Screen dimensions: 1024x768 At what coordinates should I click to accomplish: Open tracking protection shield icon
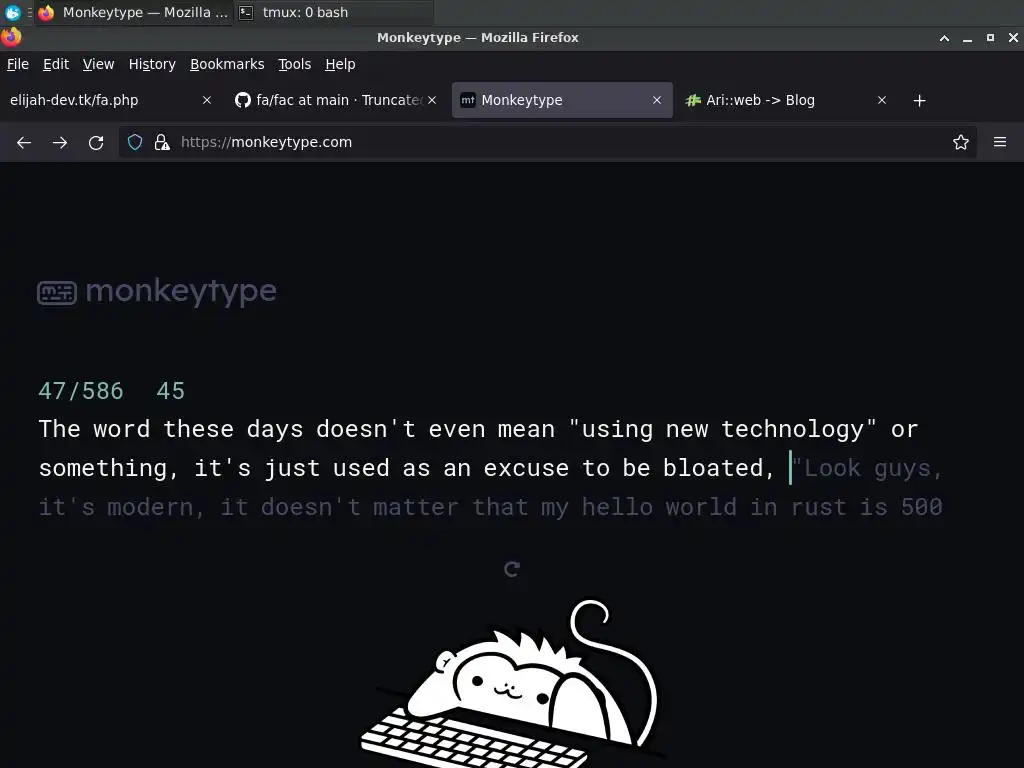[135, 142]
